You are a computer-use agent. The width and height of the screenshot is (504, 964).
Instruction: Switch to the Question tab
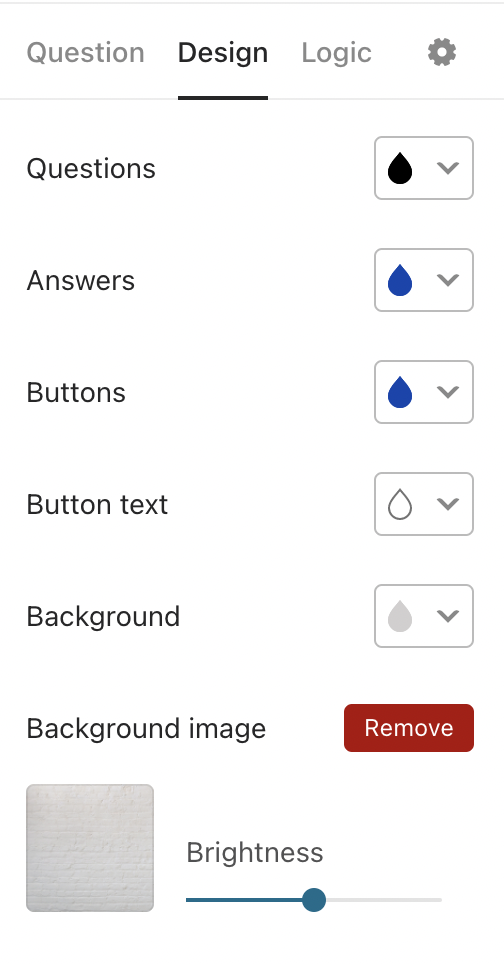tap(85, 53)
